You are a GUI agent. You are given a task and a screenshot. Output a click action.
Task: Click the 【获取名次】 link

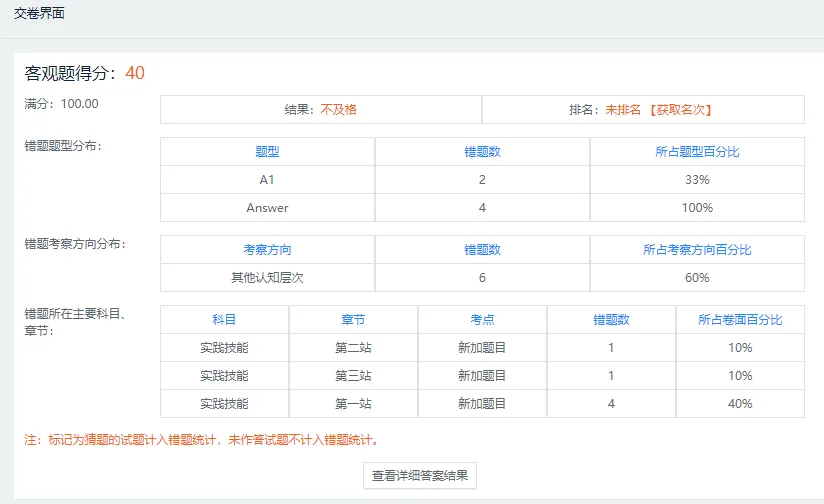pyautogui.click(x=681, y=110)
